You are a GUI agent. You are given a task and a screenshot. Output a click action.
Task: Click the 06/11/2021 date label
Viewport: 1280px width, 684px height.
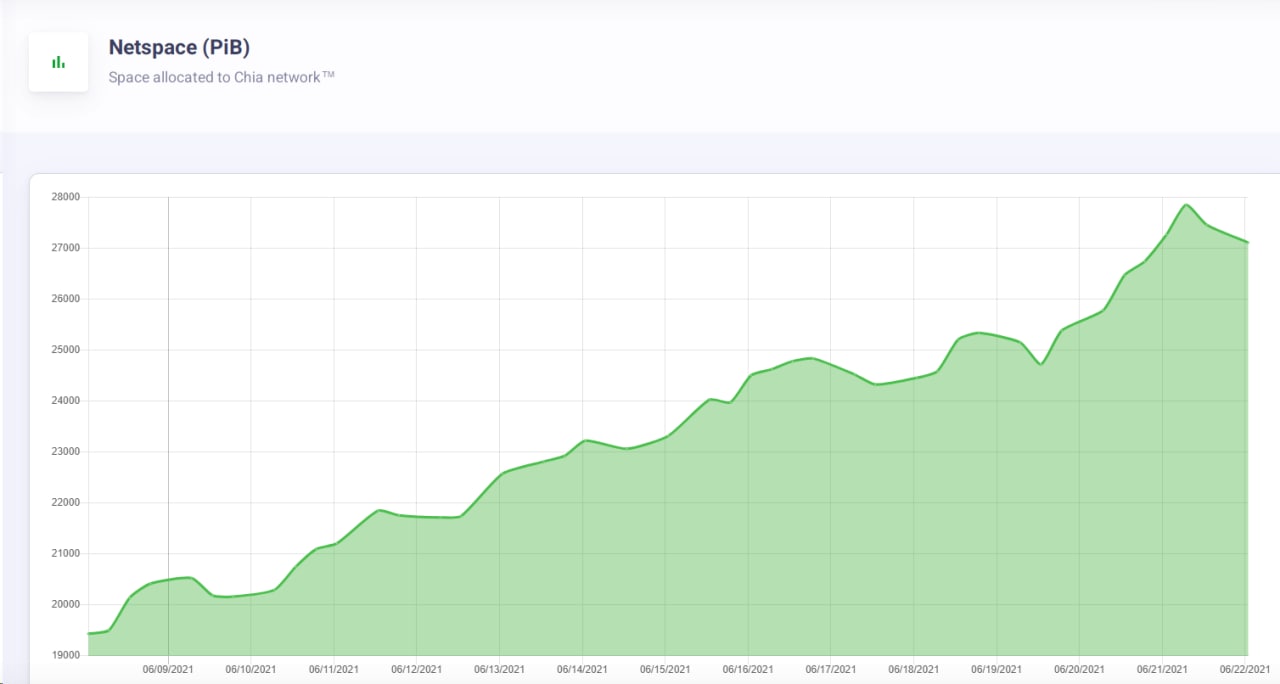coord(334,669)
